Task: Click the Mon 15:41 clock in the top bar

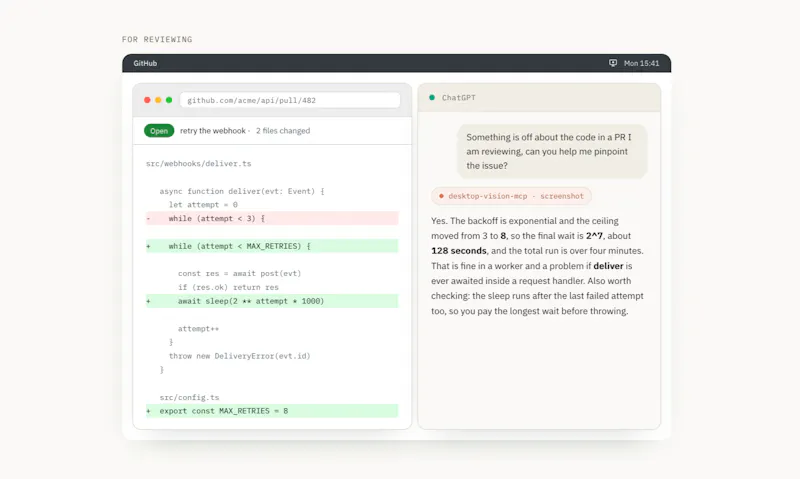Action: (x=641, y=63)
